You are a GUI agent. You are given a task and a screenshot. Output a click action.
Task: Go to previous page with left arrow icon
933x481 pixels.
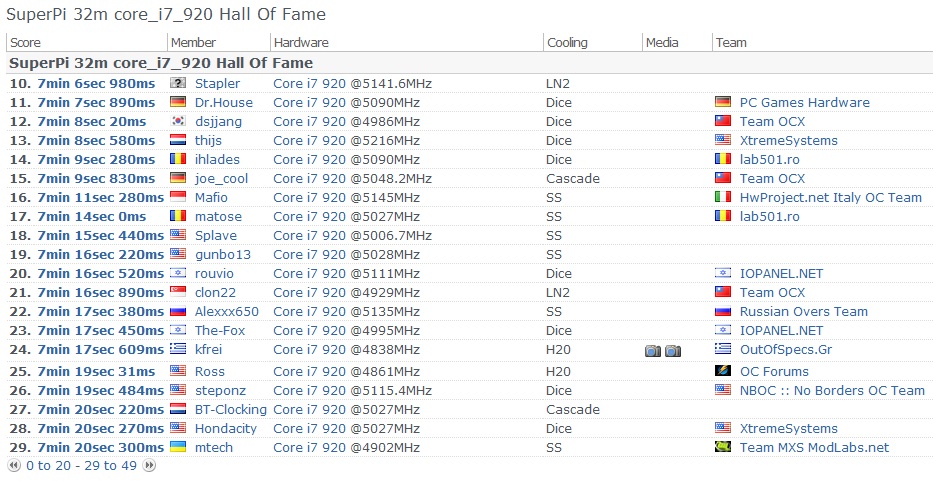point(14,466)
